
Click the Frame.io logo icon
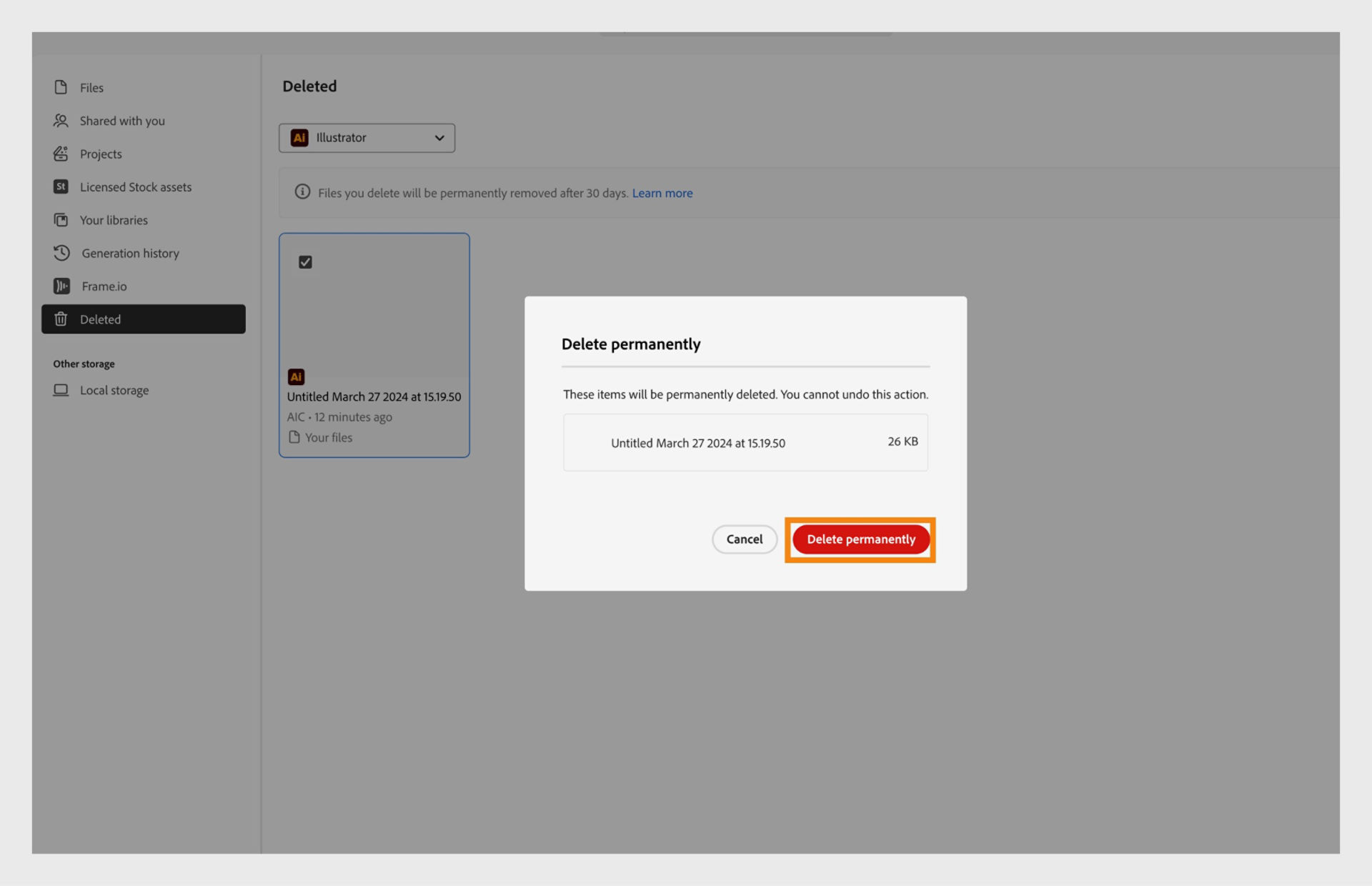click(x=61, y=286)
